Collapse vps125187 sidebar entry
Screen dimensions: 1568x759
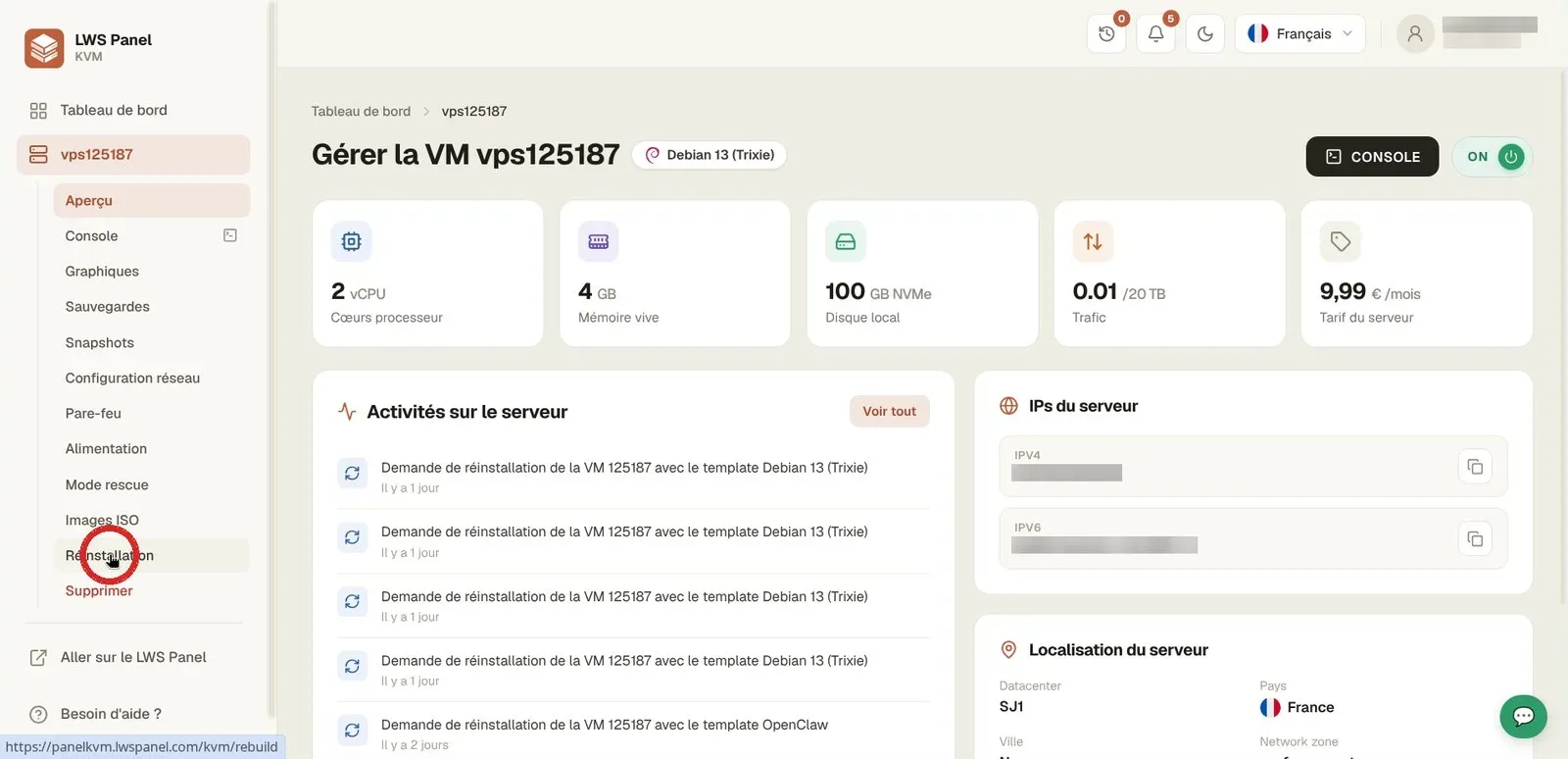click(x=133, y=155)
